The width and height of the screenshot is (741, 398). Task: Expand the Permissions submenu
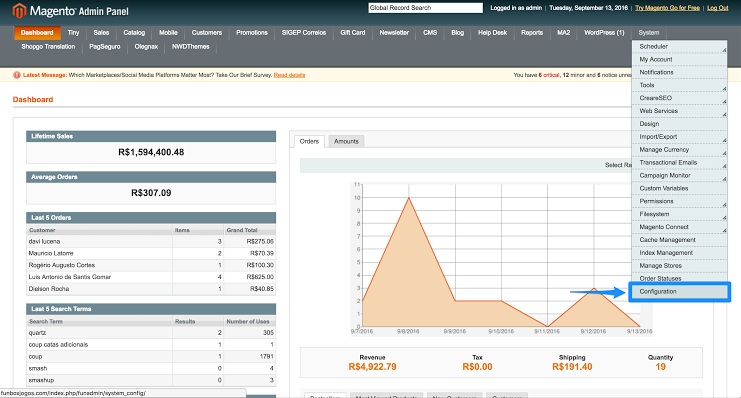tap(680, 201)
